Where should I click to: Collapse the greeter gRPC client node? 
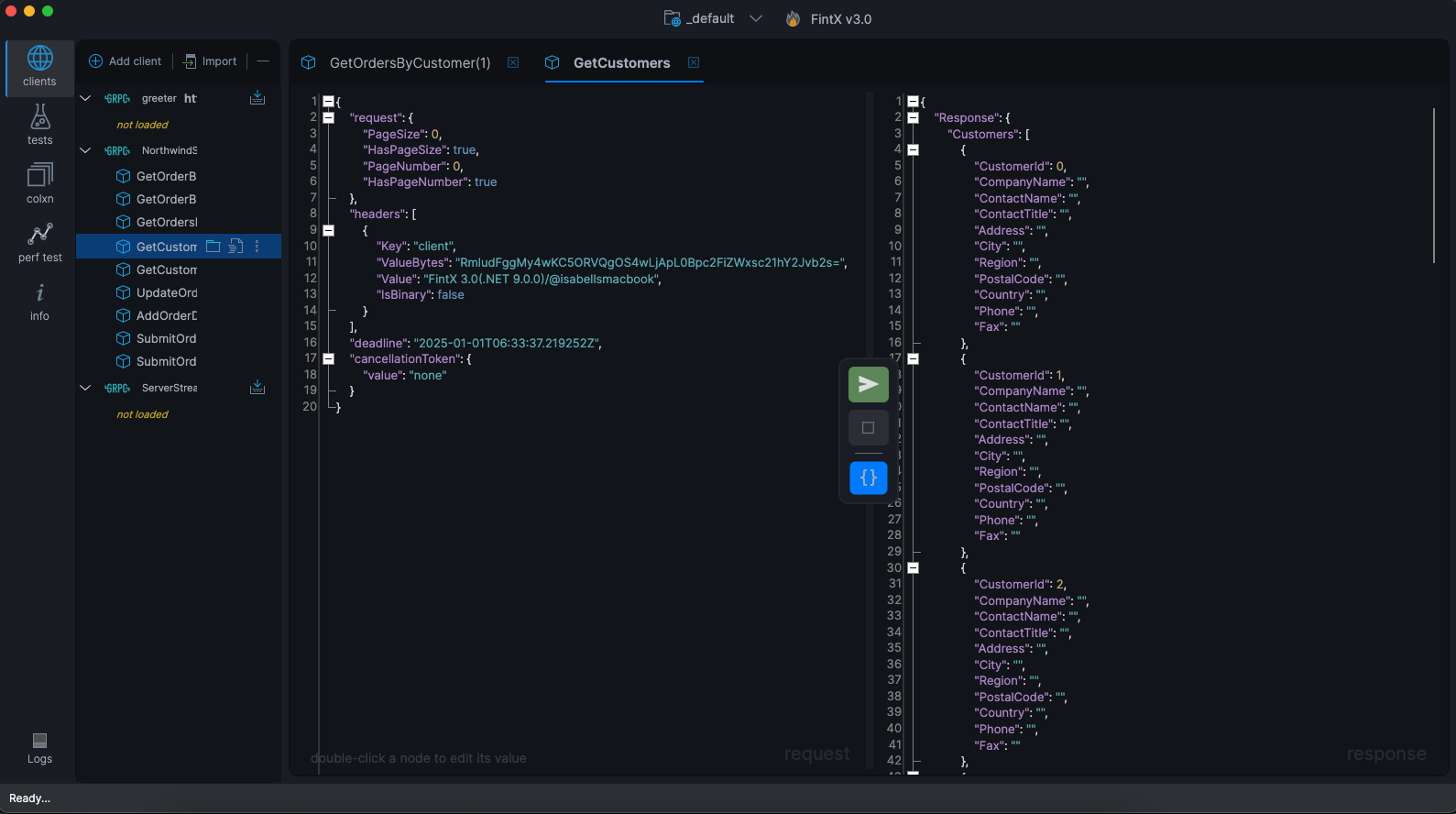click(x=86, y=98)
